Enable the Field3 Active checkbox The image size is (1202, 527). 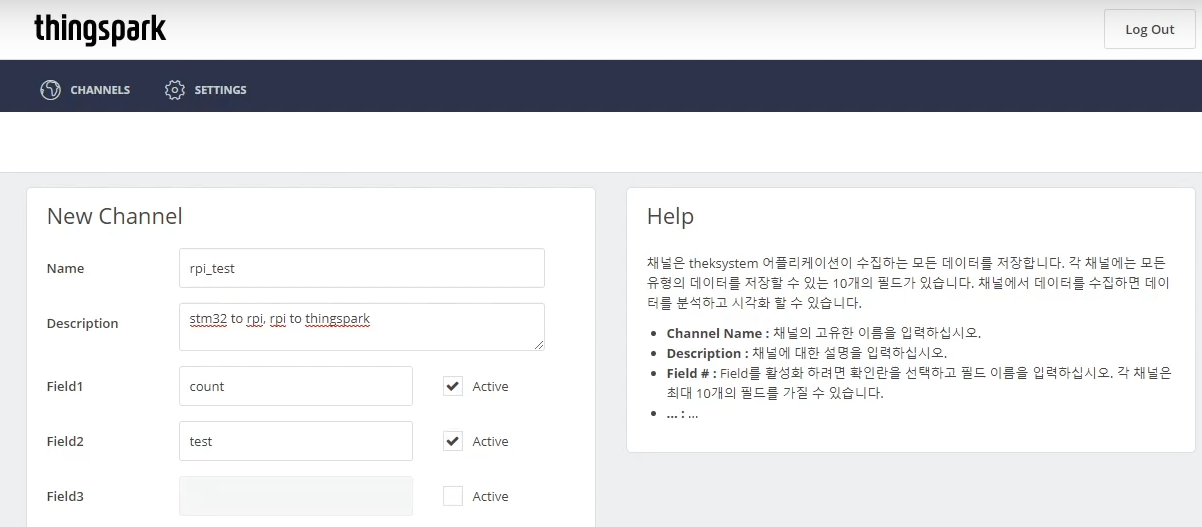coord(453,496)
